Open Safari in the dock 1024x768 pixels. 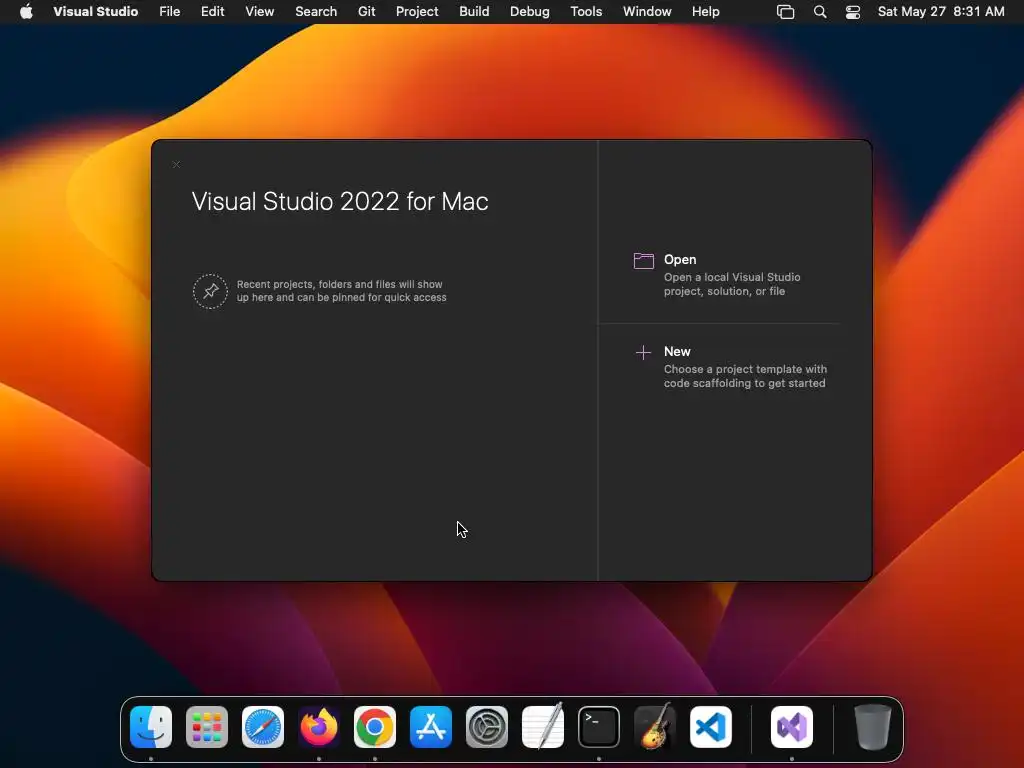point(263,727)
